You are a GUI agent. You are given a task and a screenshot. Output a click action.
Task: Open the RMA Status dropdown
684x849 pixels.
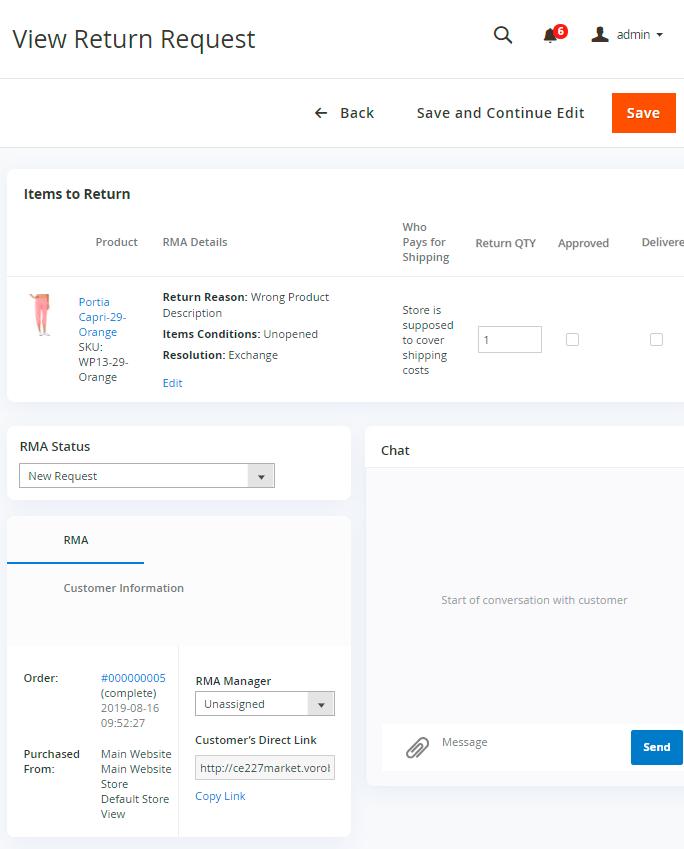147,476
